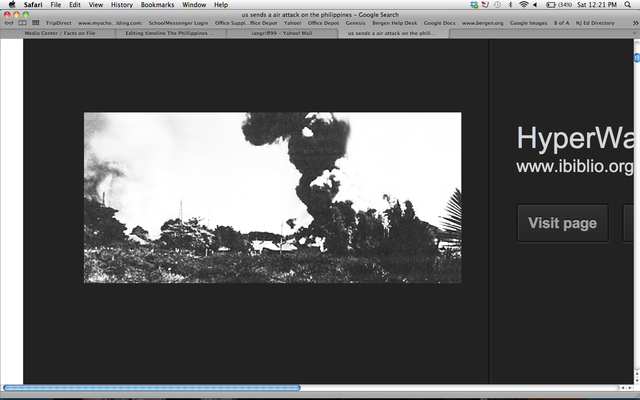
Task: Open the volume control menu
Action: [536, 5]
